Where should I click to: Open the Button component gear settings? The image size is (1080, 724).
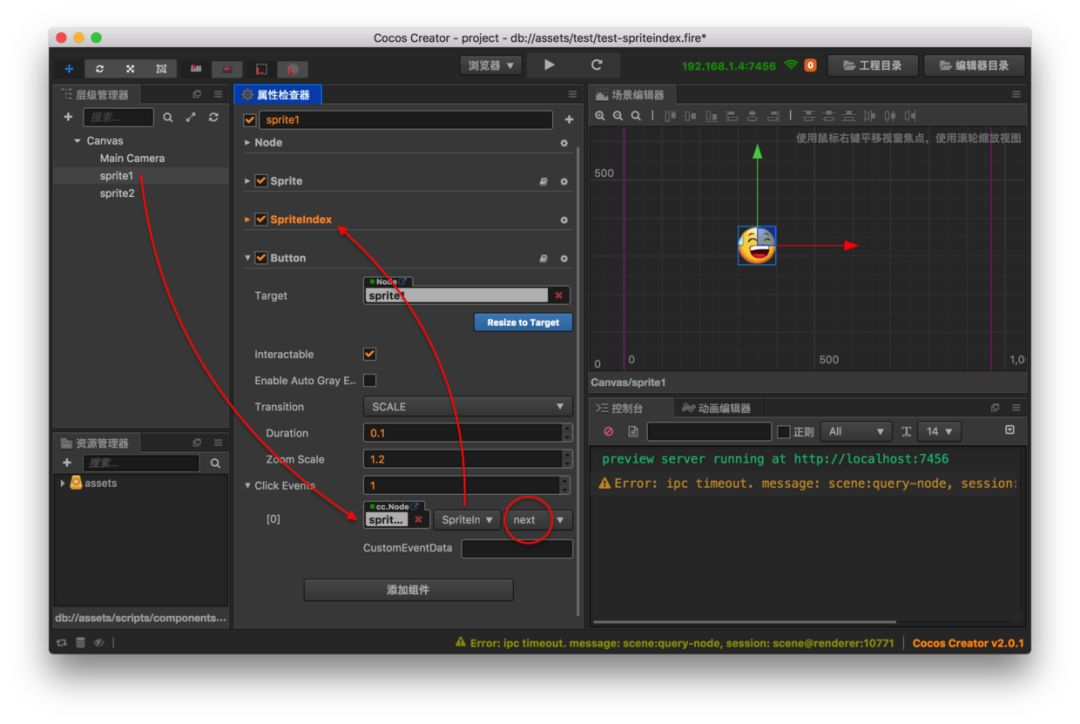563,258
